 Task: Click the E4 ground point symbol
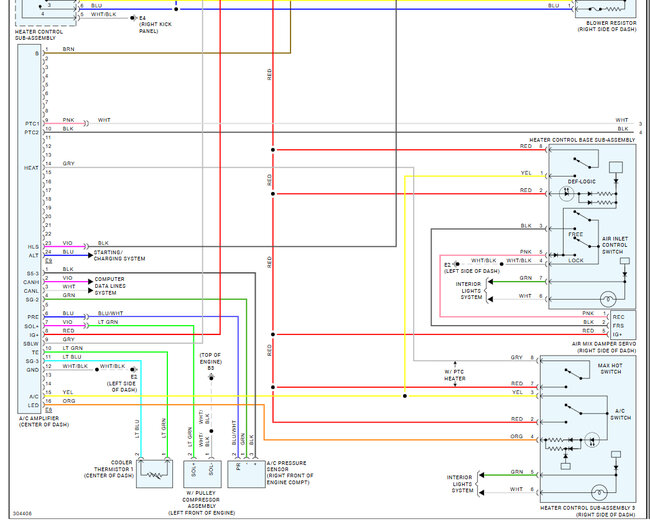coord(133,18)
